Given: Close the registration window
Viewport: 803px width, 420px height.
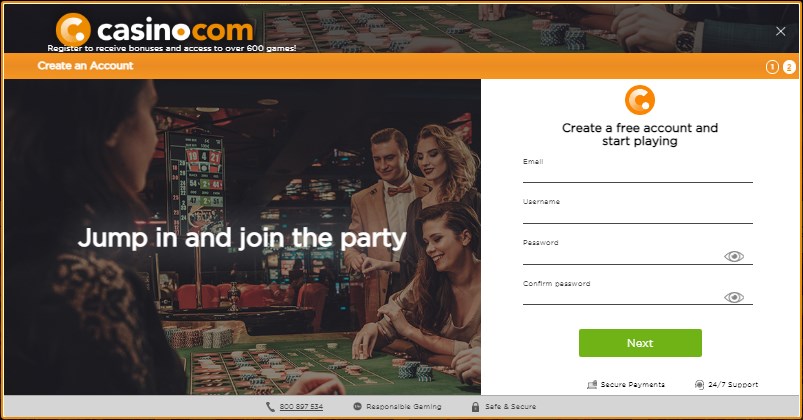Looking at the screenshot, I should coord(780,31).
